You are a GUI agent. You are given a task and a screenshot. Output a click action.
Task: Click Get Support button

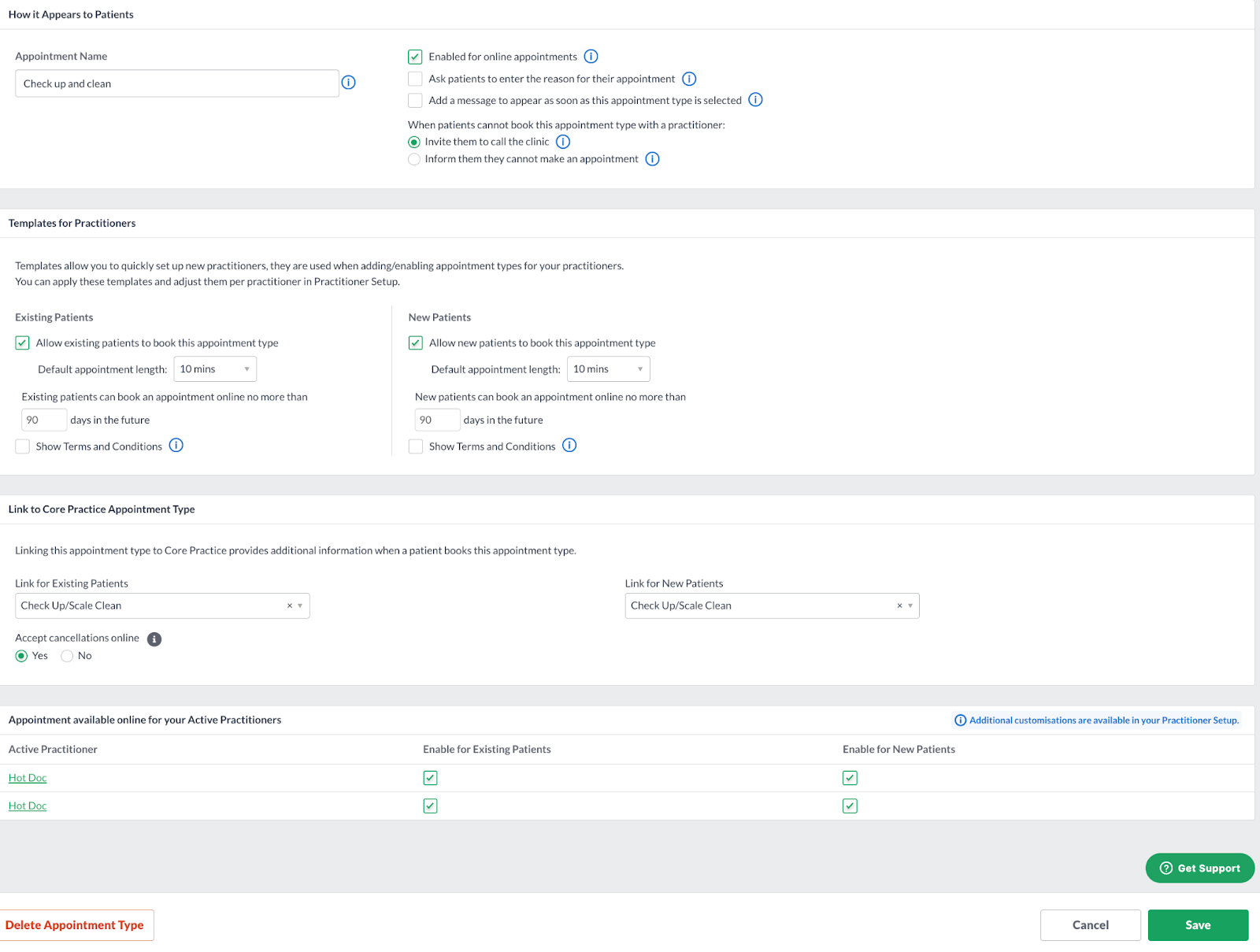pos(1199,868)
